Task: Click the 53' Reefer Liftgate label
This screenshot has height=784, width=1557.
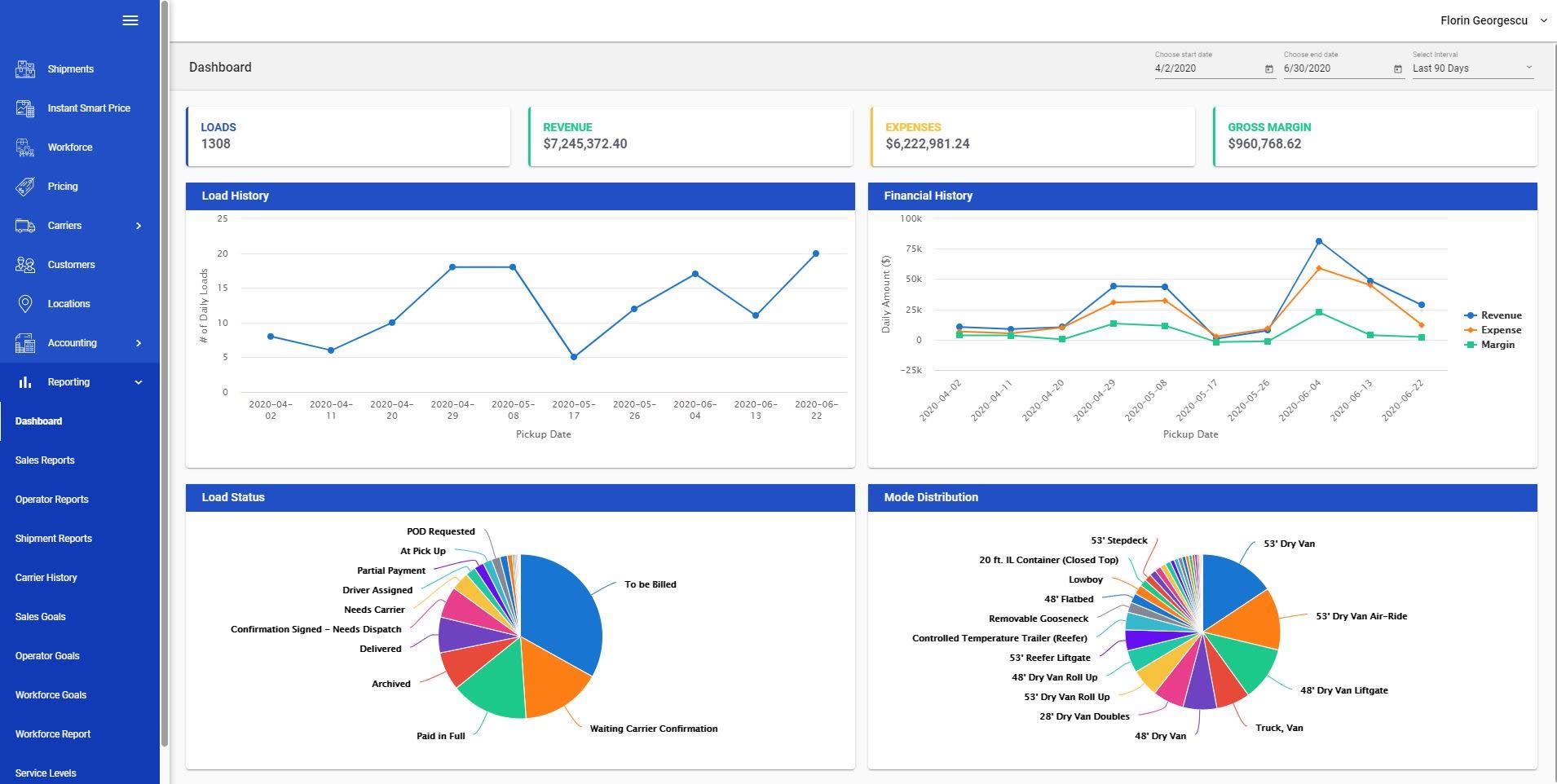Action: click(1050, 658)
